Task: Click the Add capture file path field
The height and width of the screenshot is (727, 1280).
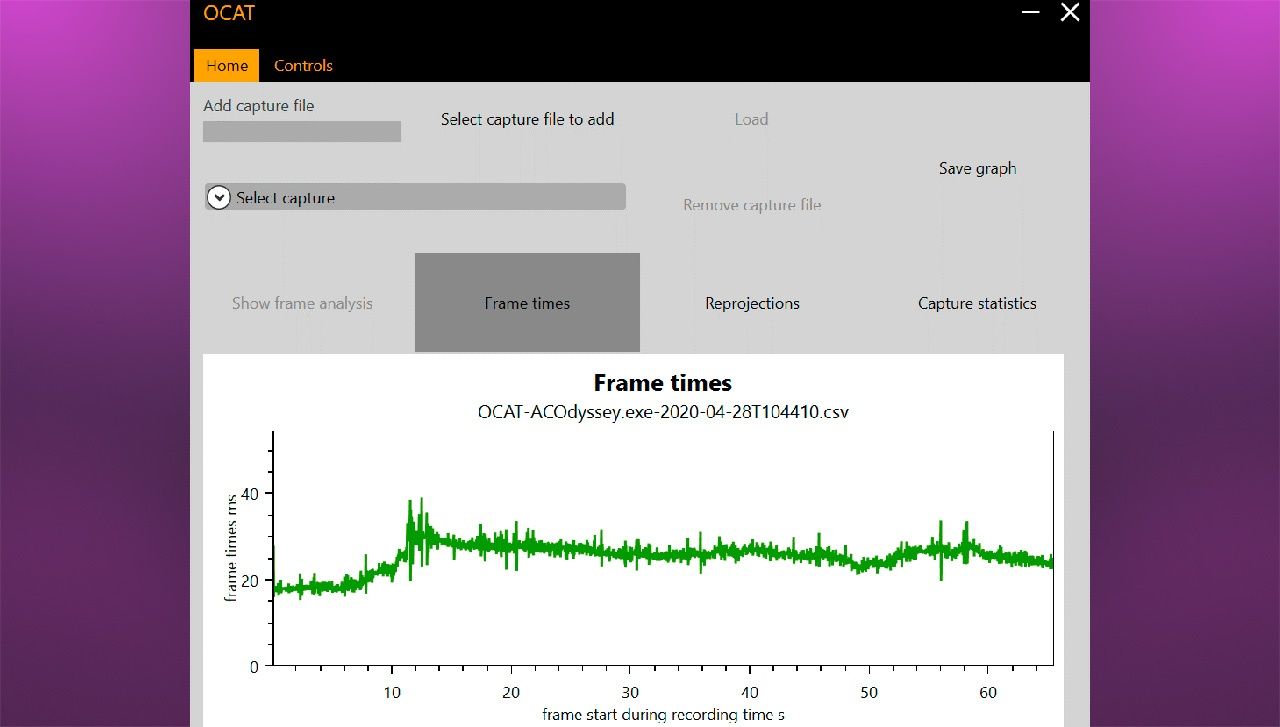Action: tap(301, 131)
